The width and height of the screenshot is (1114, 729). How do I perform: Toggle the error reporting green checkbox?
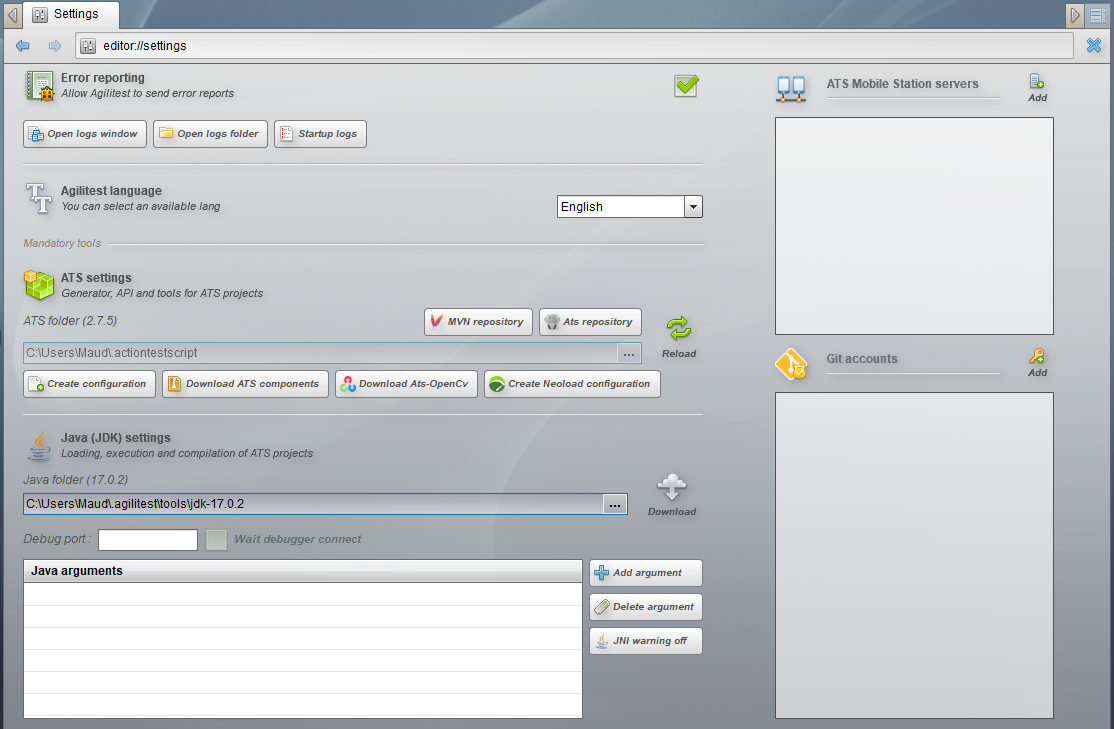click(x=686, y=86)
